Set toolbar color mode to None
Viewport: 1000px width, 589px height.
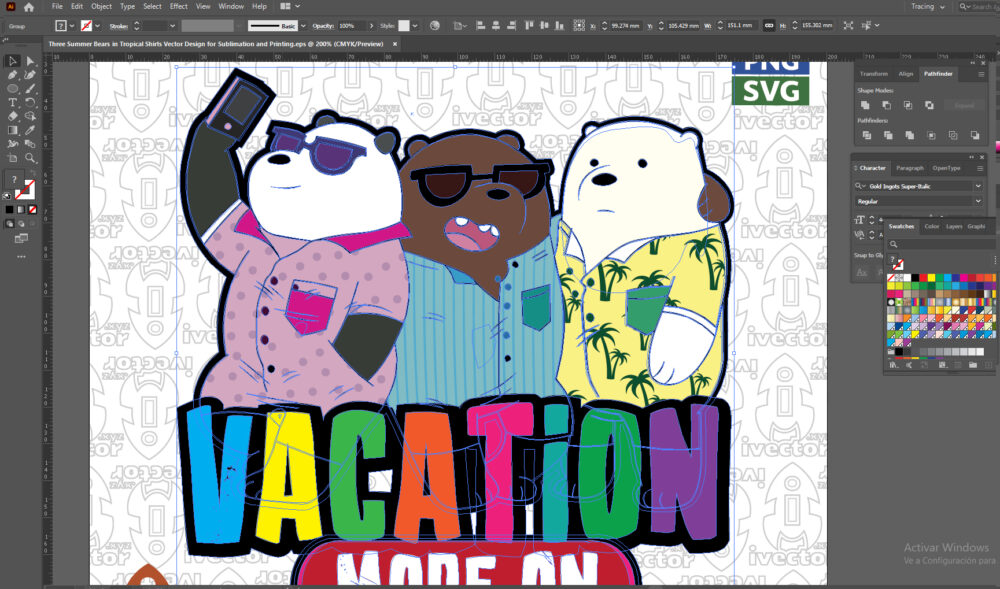(x=33, y=210)
